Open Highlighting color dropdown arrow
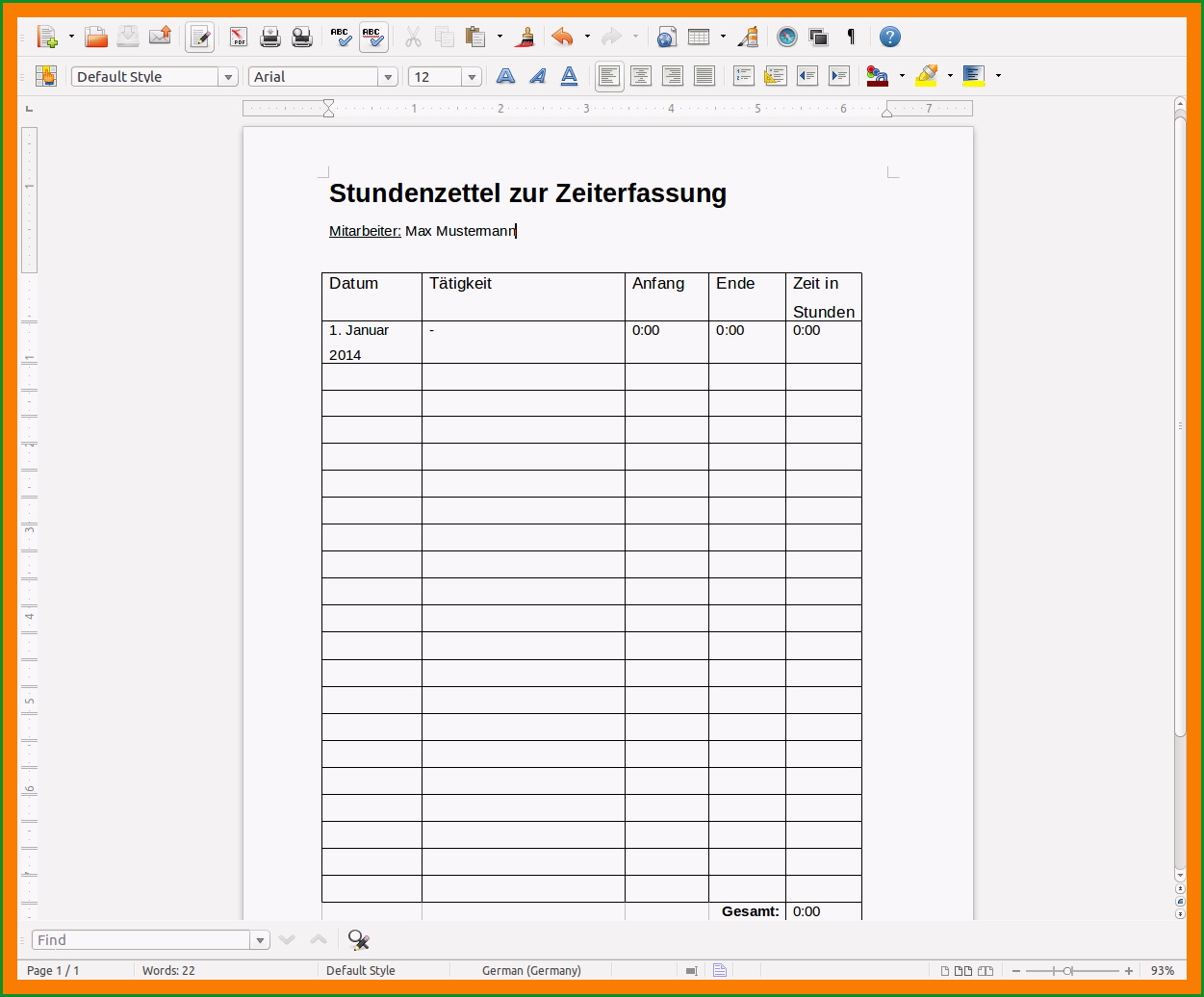 click(x=950, y=76)
